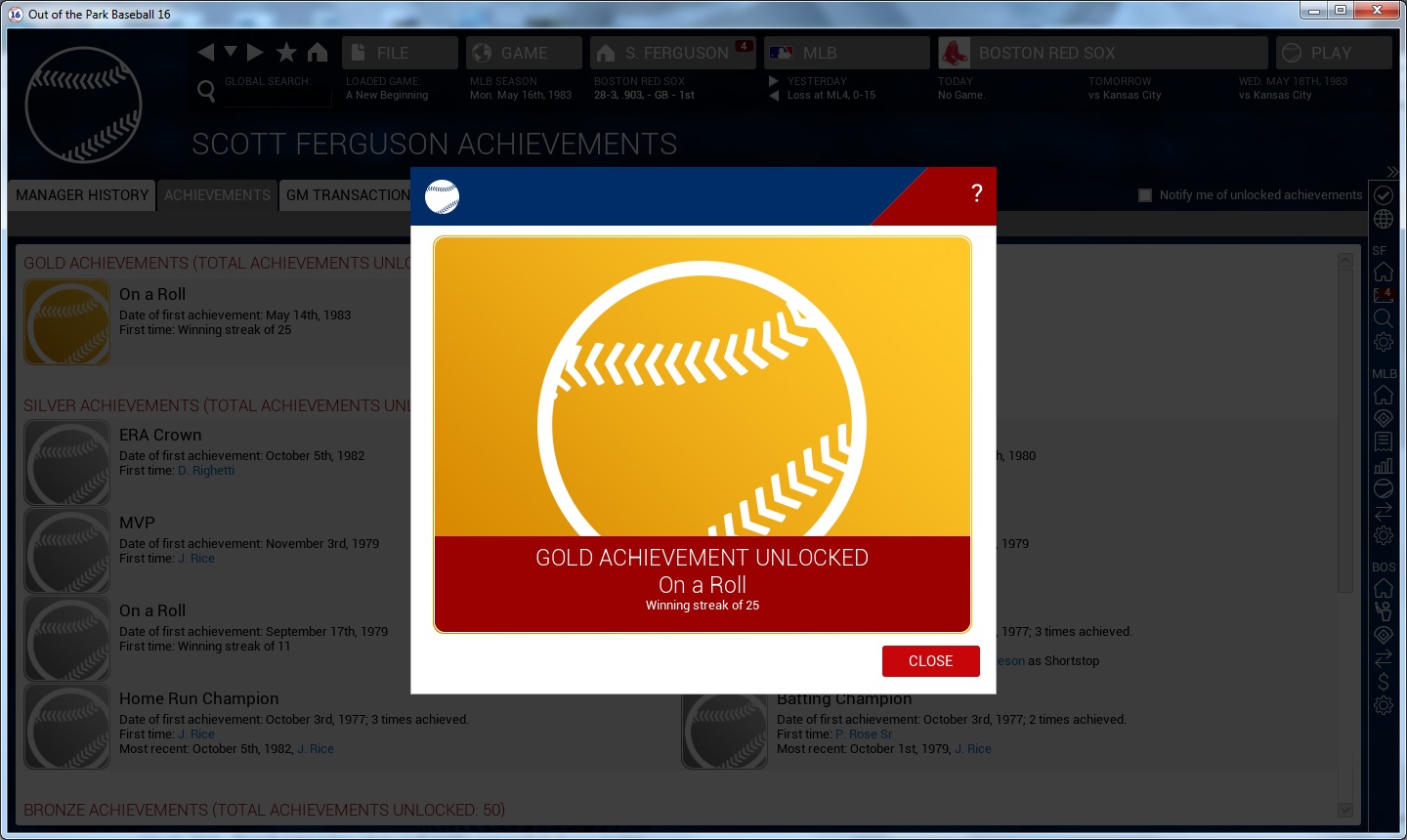This screenshot has height=840, width=1407.
Task: Open the BOS settings gear icon
Action: coord(1384,705)
